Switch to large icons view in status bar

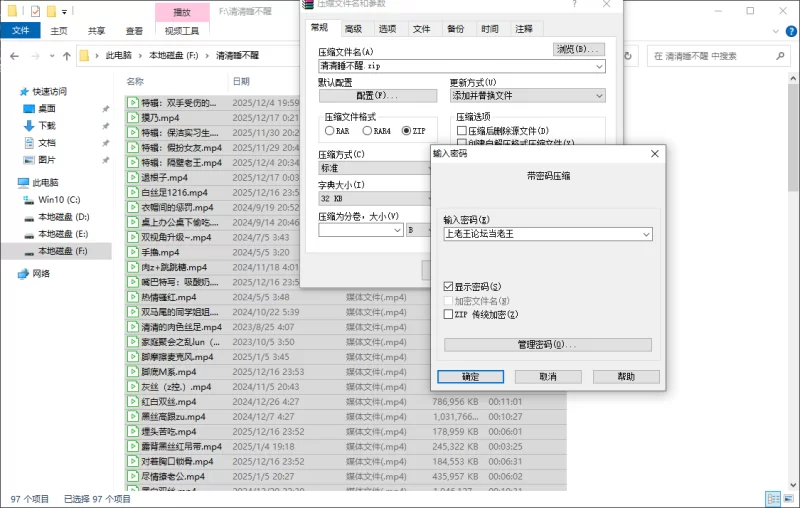tap(789, 499)
